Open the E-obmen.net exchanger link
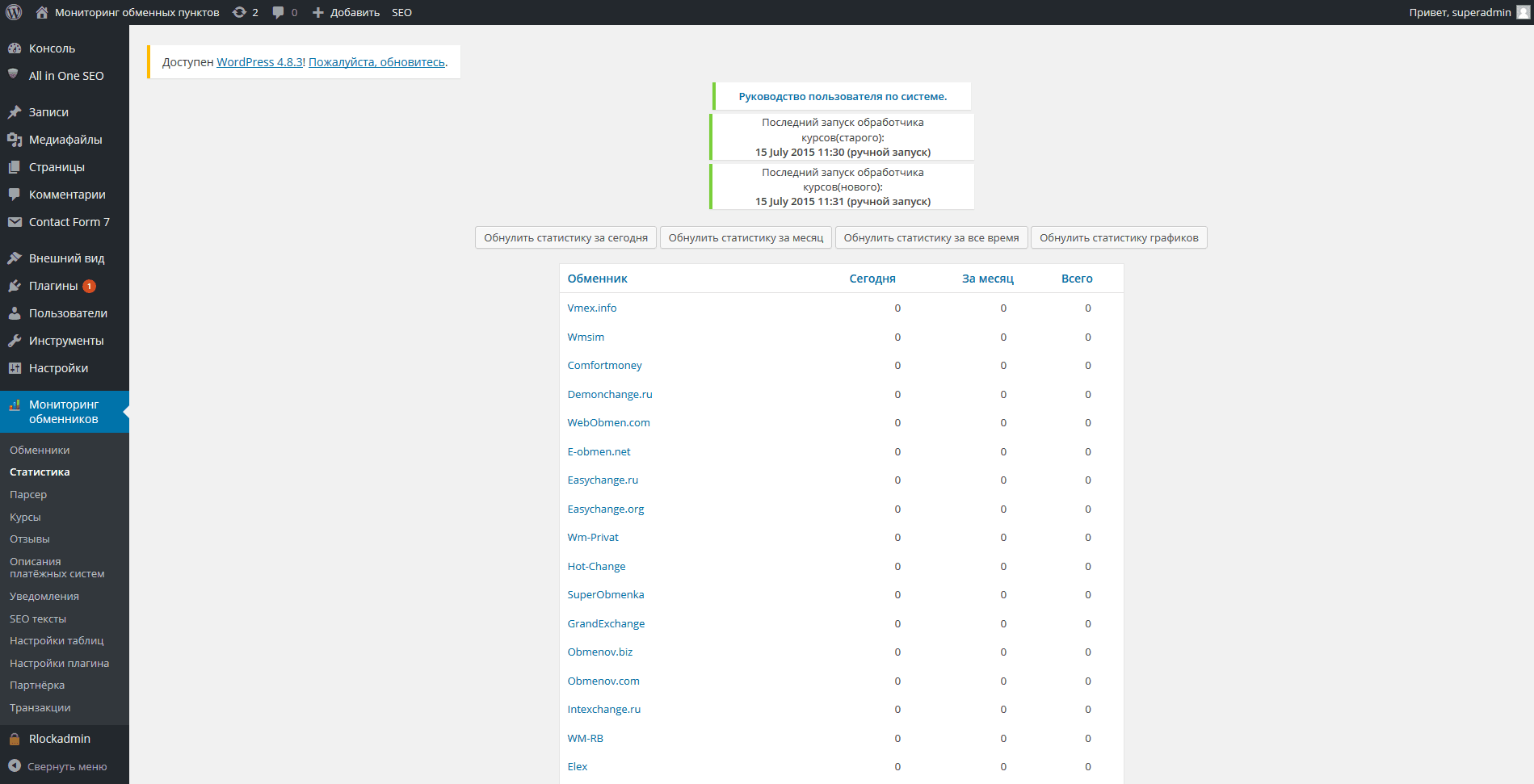 click(x=599, y=452)
